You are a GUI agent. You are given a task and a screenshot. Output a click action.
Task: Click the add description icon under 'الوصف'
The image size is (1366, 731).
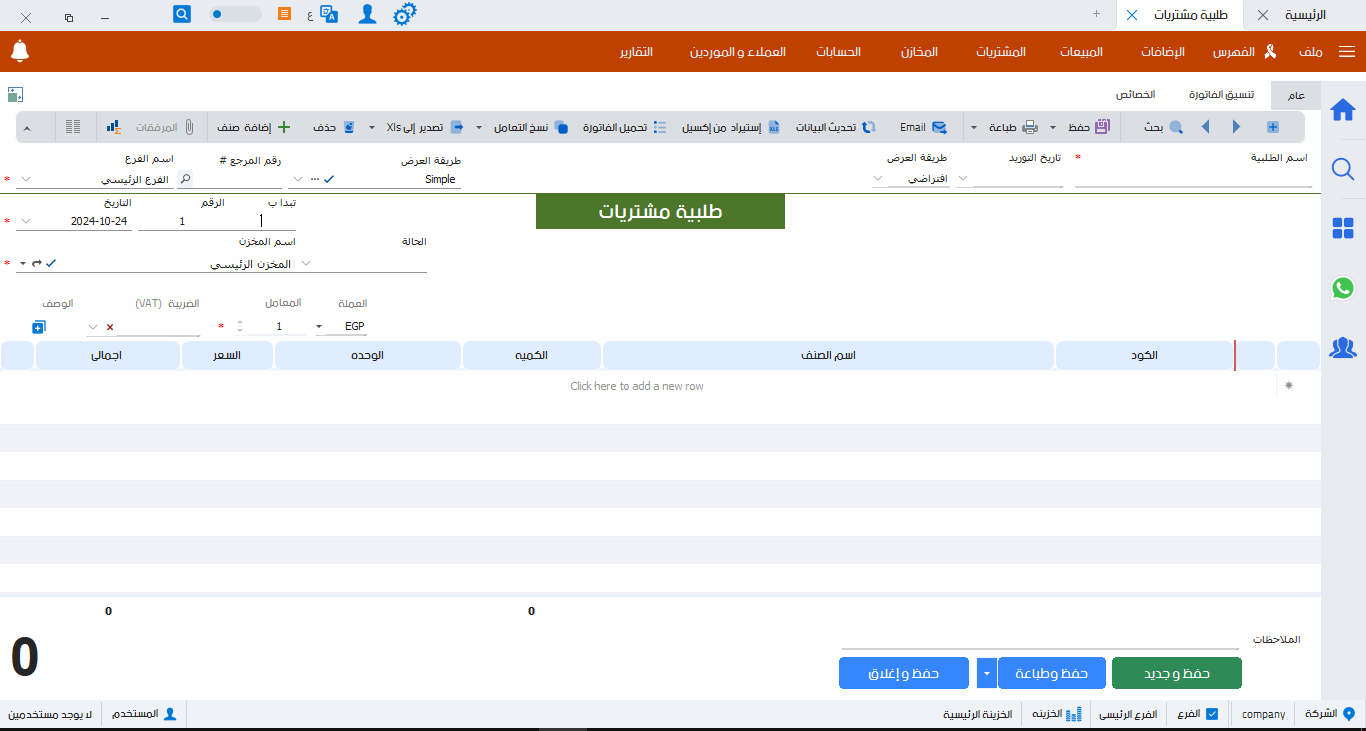(39, 327)
